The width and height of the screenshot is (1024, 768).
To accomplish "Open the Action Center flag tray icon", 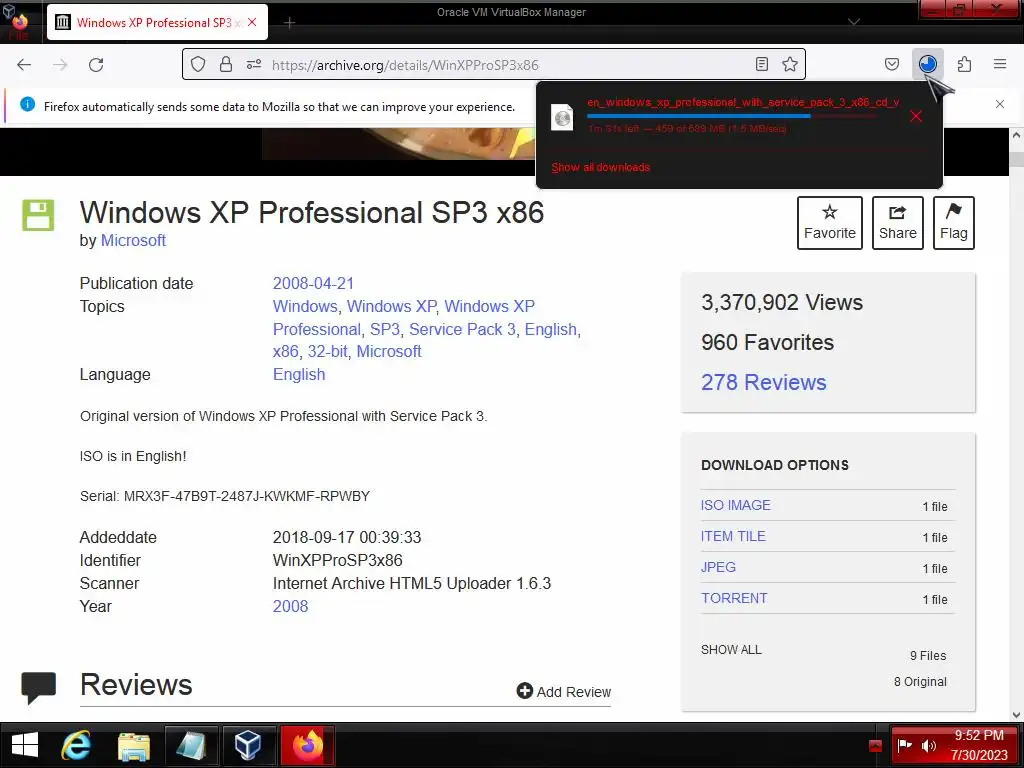I will [x=904, y=746].
